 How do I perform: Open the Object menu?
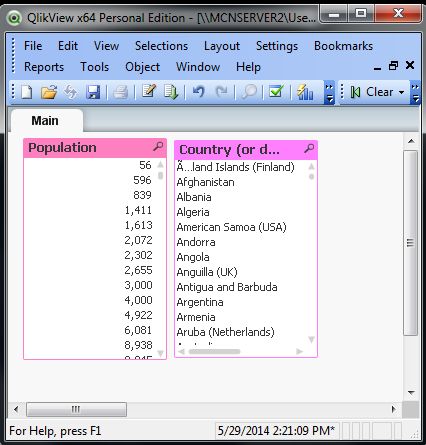point(142,67)
